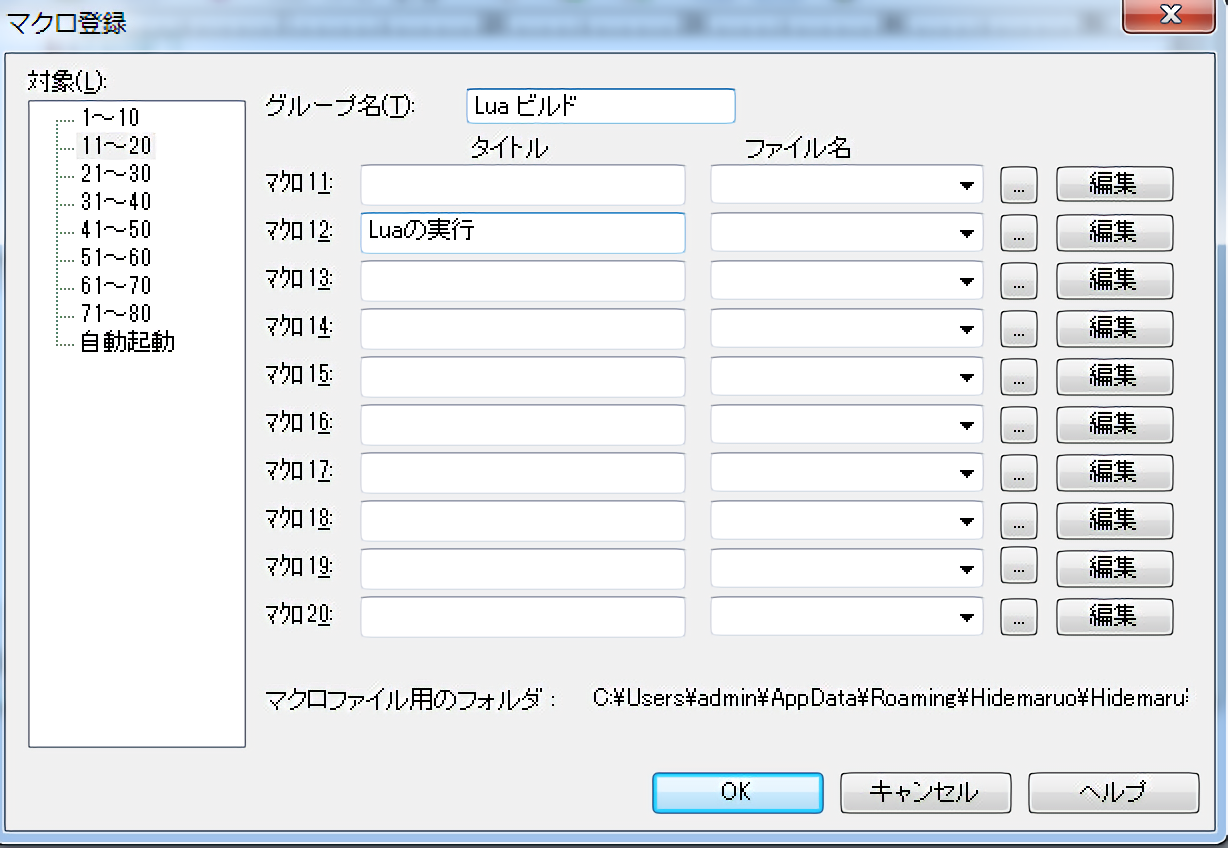Open file browser for マクロ15

[x=1018, y=377]
